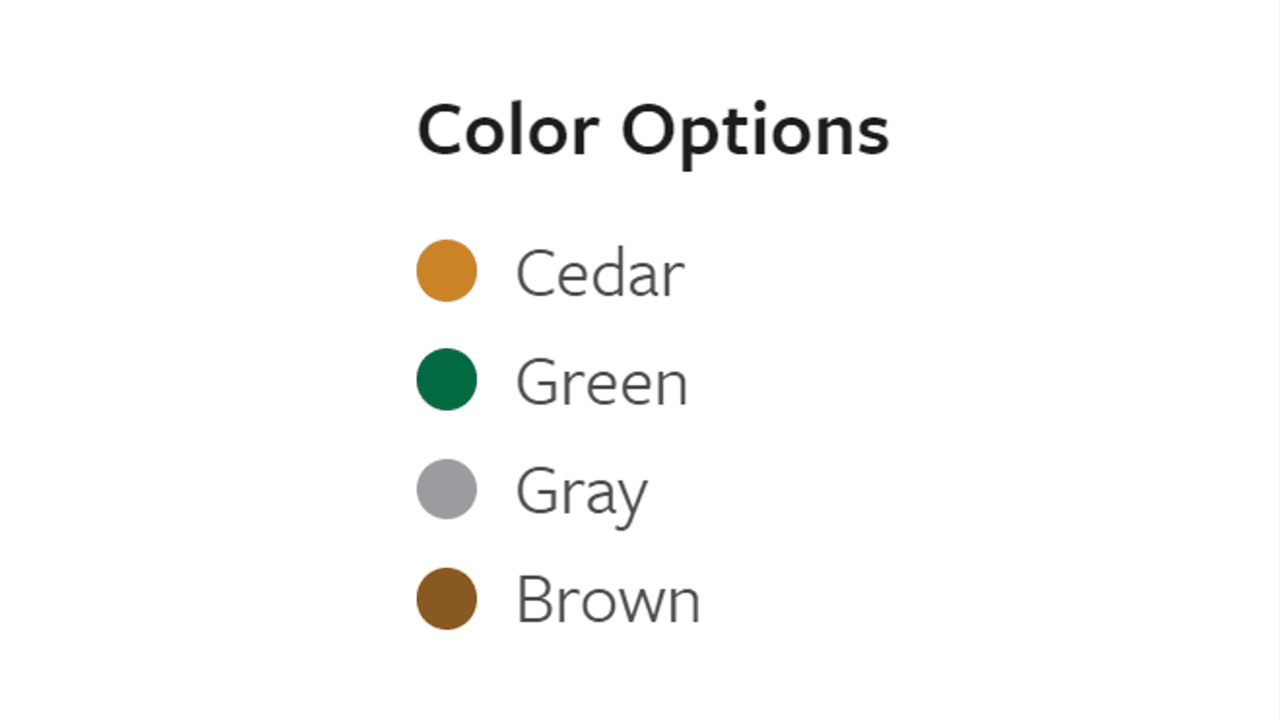1280x720 pixels.
Task: Click the Color Options heading
Action: (x=653, y=131)
